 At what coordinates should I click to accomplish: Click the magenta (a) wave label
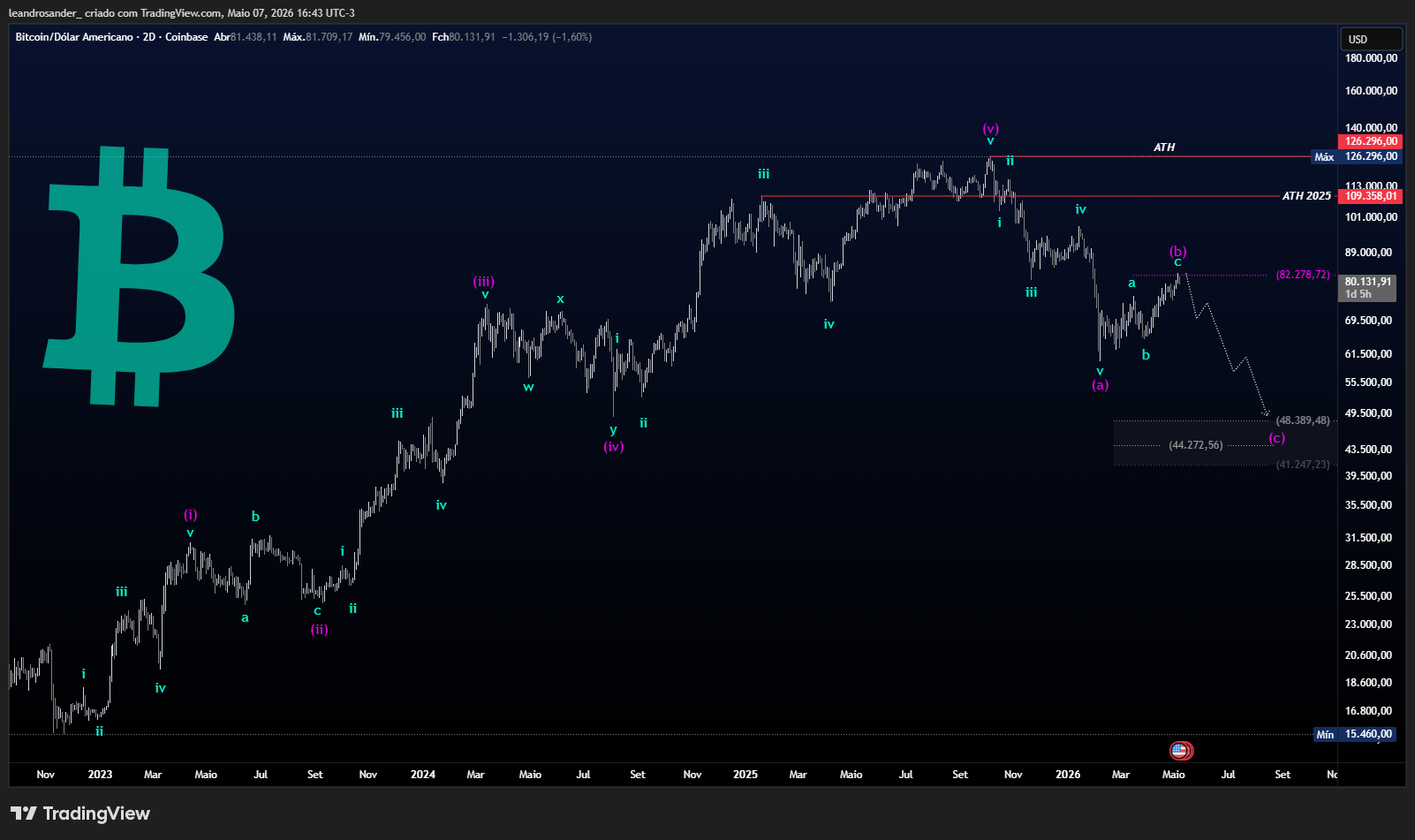pos(1101,385)
